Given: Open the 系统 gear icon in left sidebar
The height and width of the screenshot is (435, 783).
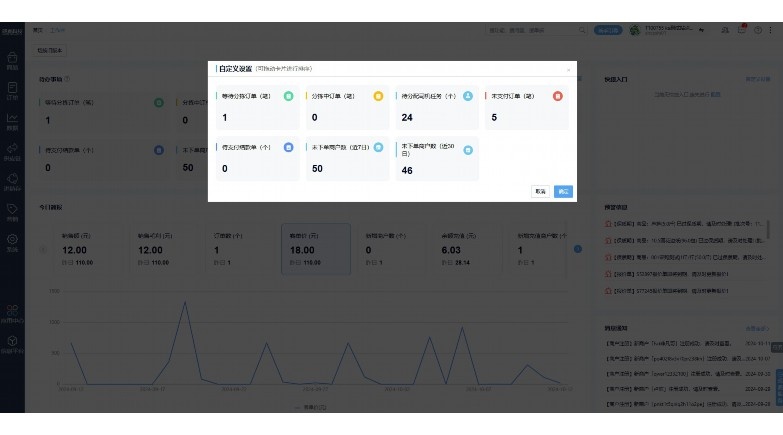Looking at the screenshot, I should [12, 243].
